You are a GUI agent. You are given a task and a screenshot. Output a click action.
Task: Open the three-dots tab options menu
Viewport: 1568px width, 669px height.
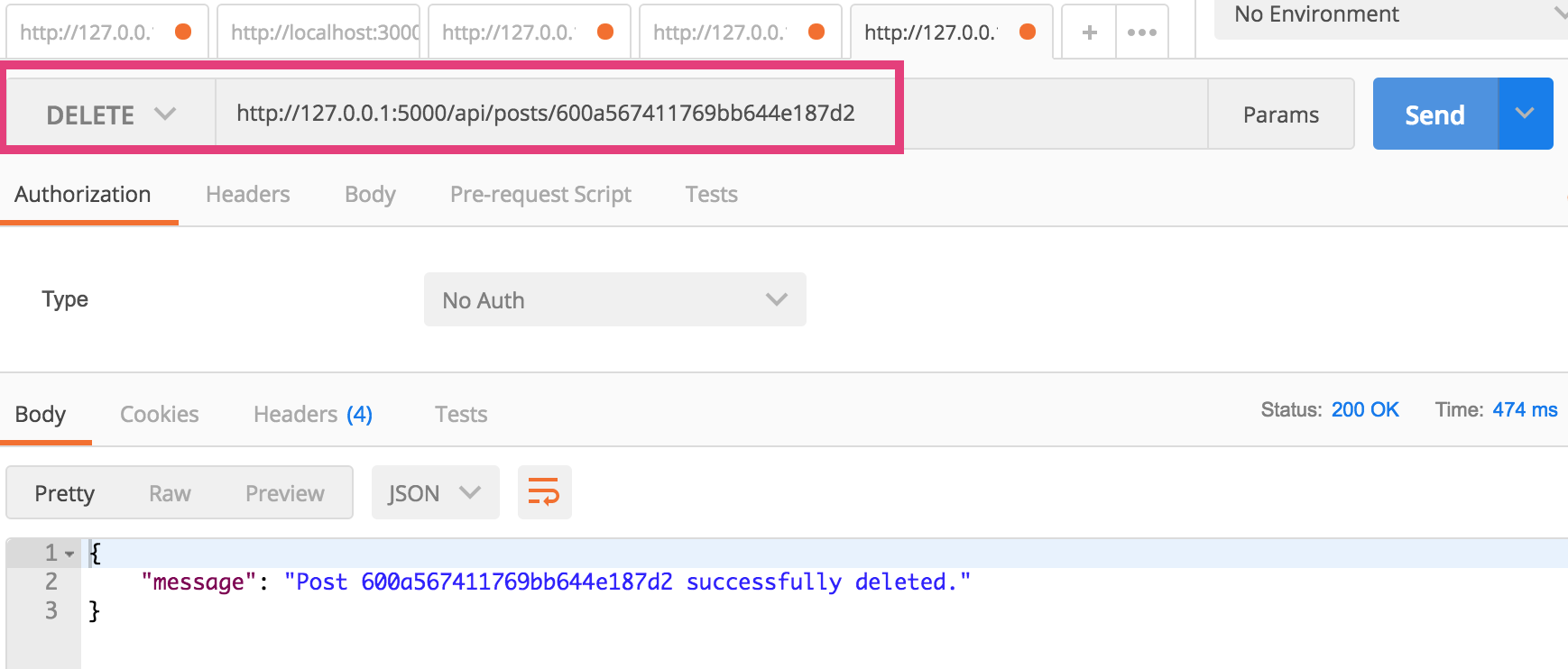[1141, 32]
